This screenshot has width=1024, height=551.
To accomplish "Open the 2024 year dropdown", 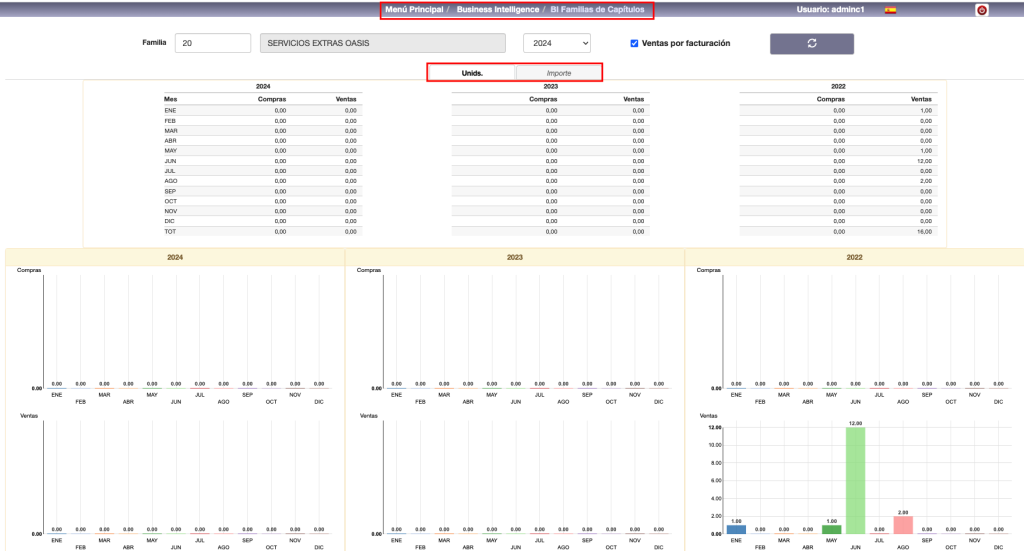I will pyautogui.click(x=557, y=43).
